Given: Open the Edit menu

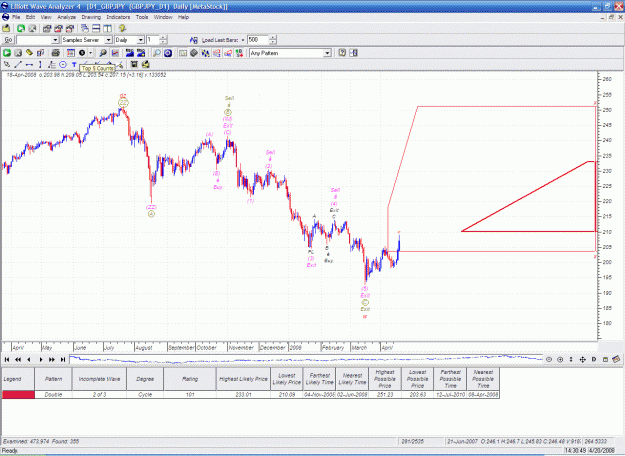Looking at the screenshot, I should [x=30, y=17].
